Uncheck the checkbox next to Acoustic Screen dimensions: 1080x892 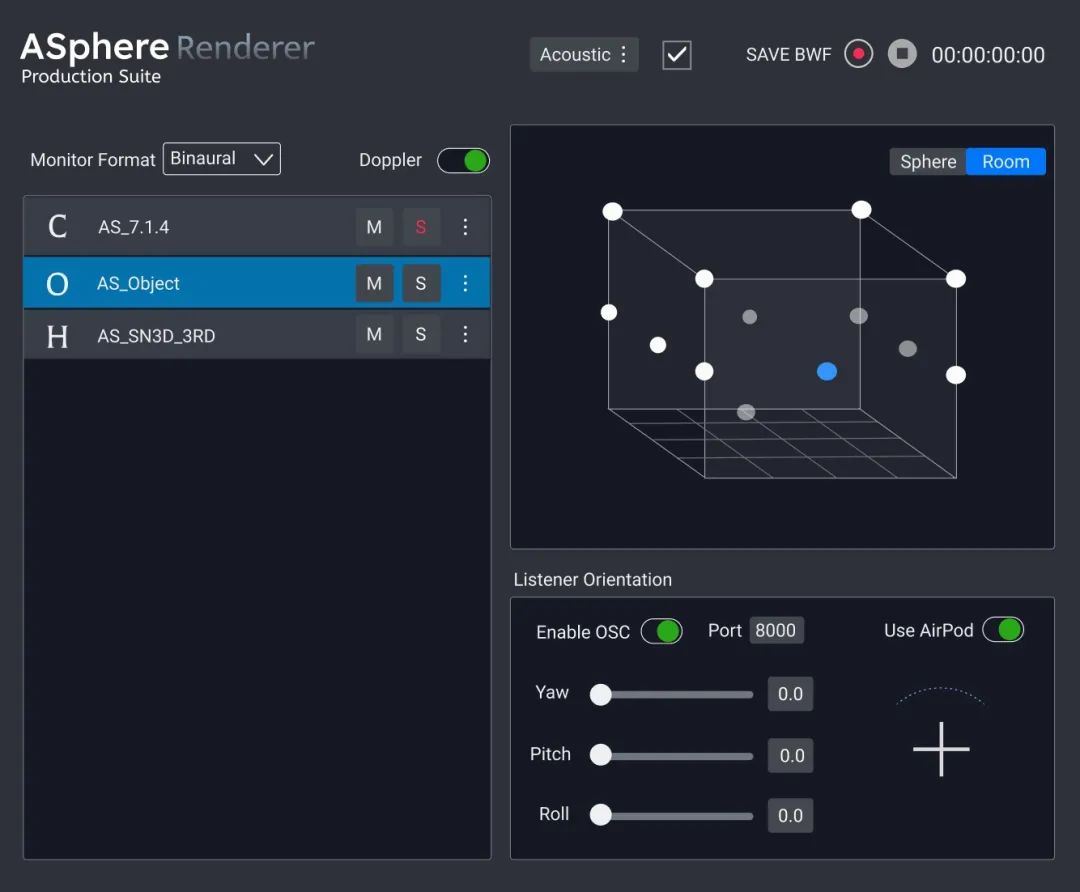pos(677,55)
